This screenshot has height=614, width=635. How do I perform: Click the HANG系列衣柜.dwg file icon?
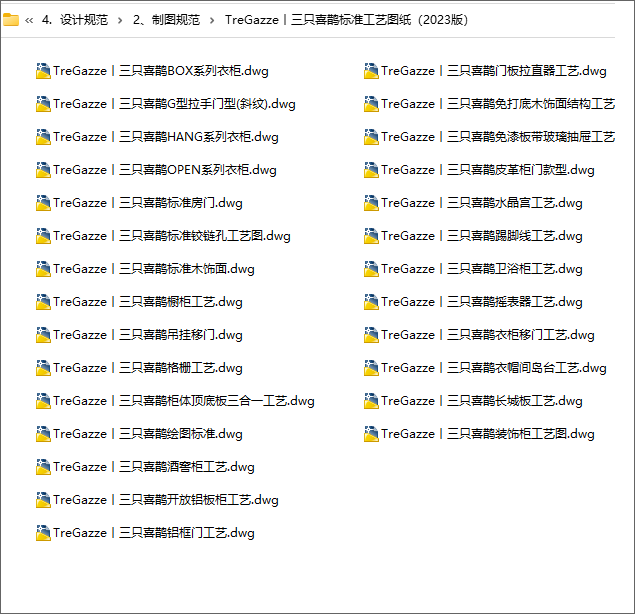point(43,137)
